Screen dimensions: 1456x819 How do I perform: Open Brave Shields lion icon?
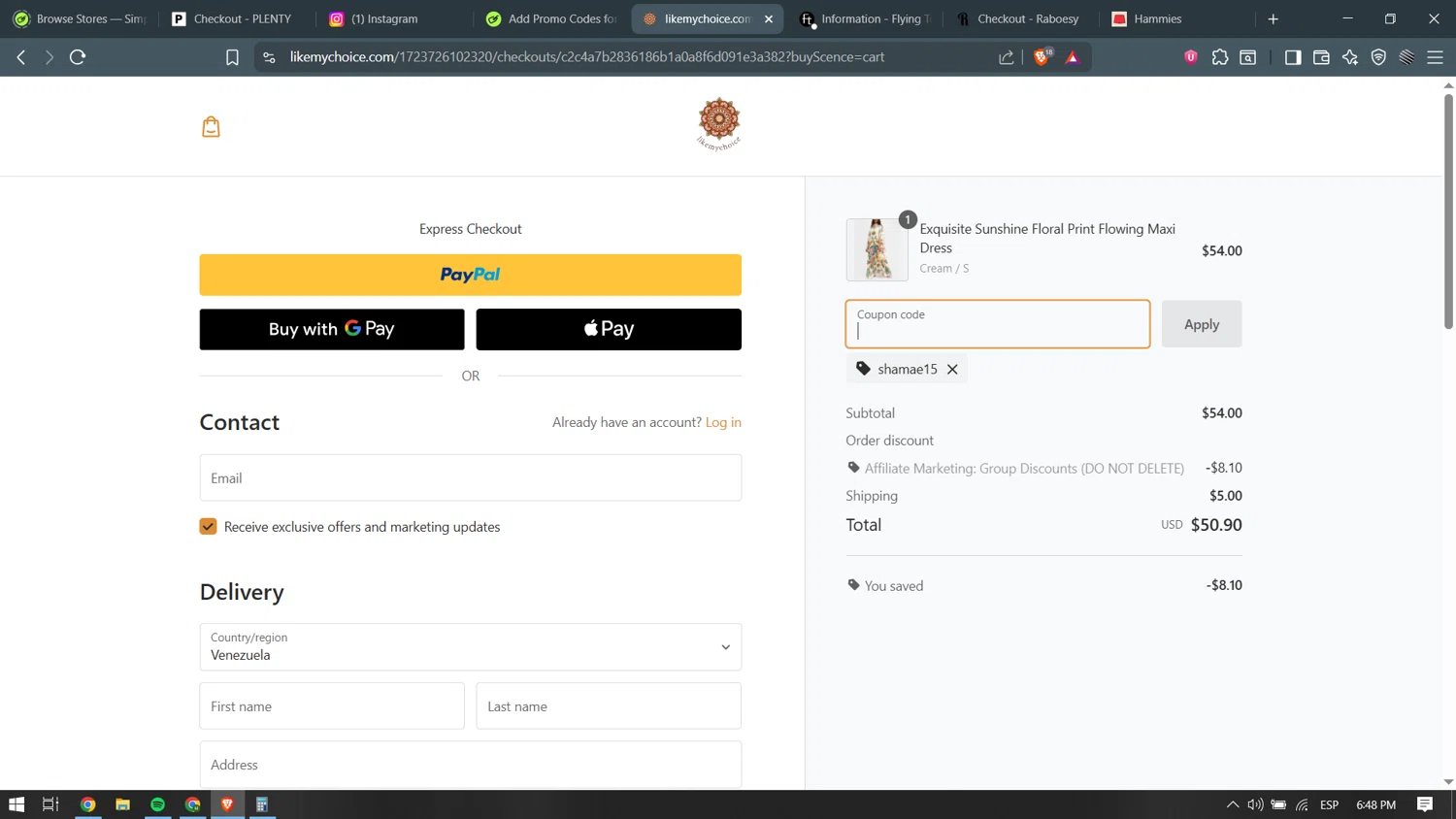click(1042, 57)
